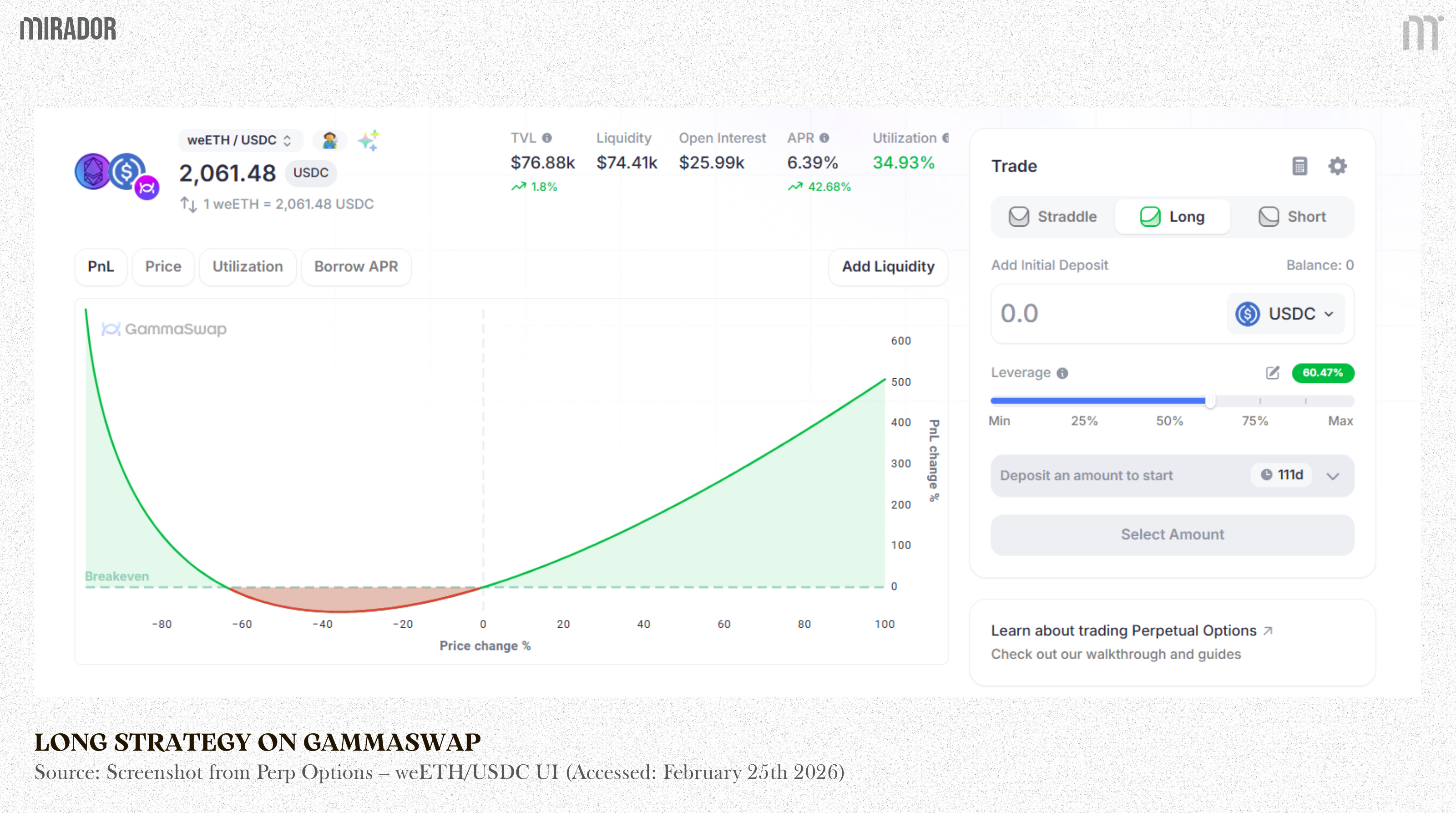Open the weETH / USDC pair selector

pyautogui.click(x=240, y=140)
